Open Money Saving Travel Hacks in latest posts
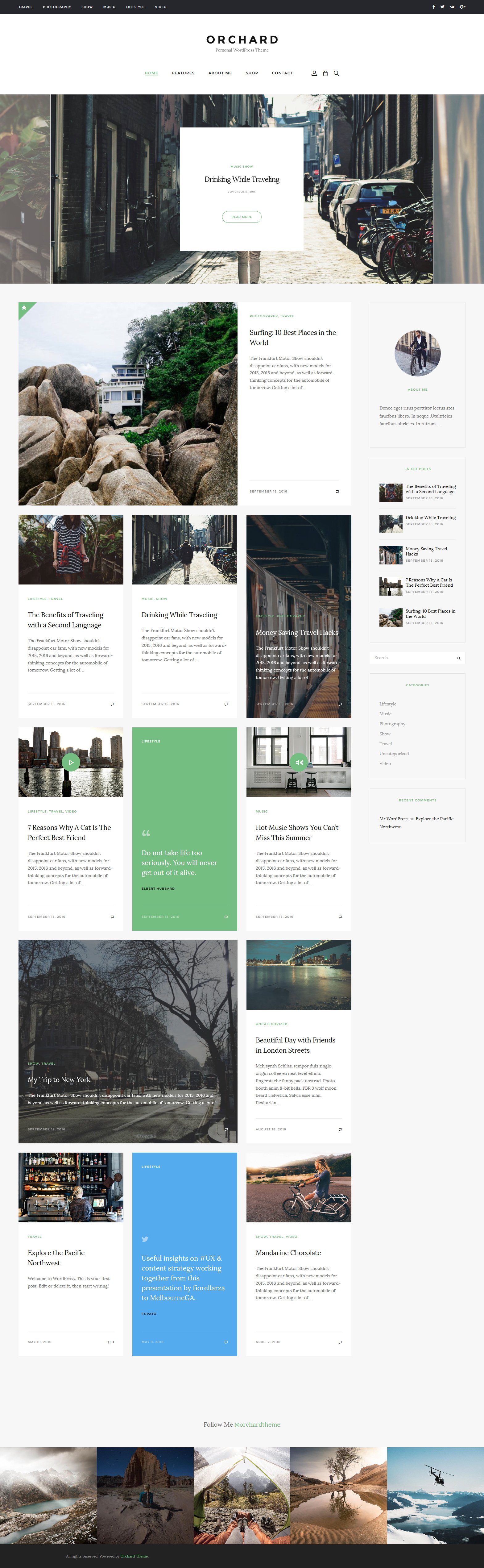 (x=426, y=551)
